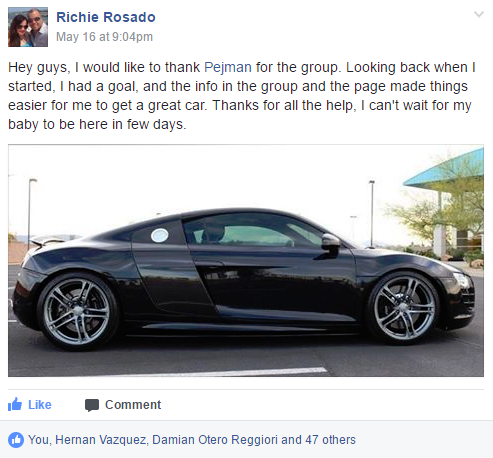Open Damian Otero Reggiori's profile
This screenshot has height=458, width=493.
215,440
